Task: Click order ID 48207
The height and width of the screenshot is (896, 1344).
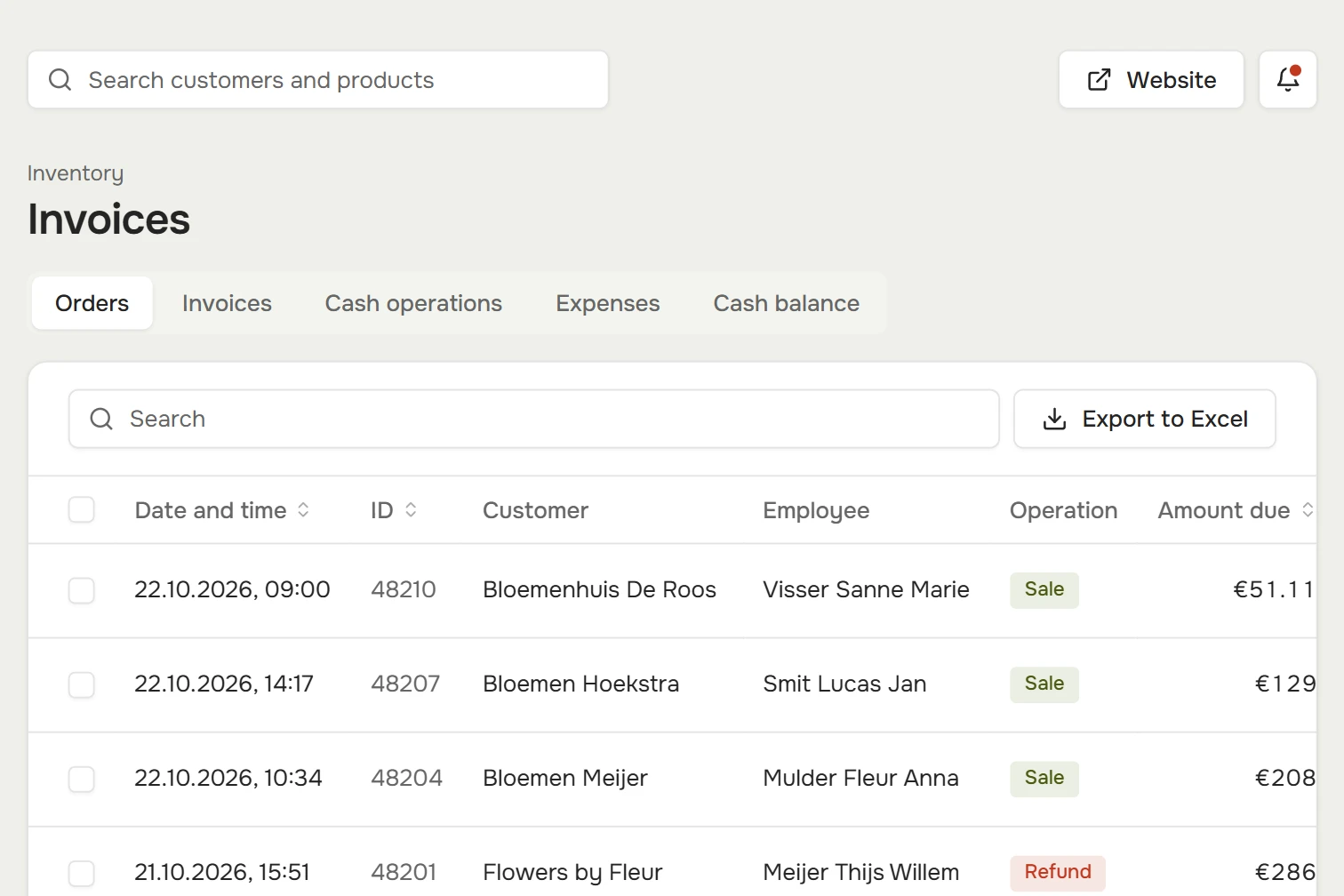Action: click(x=405, y=684)
